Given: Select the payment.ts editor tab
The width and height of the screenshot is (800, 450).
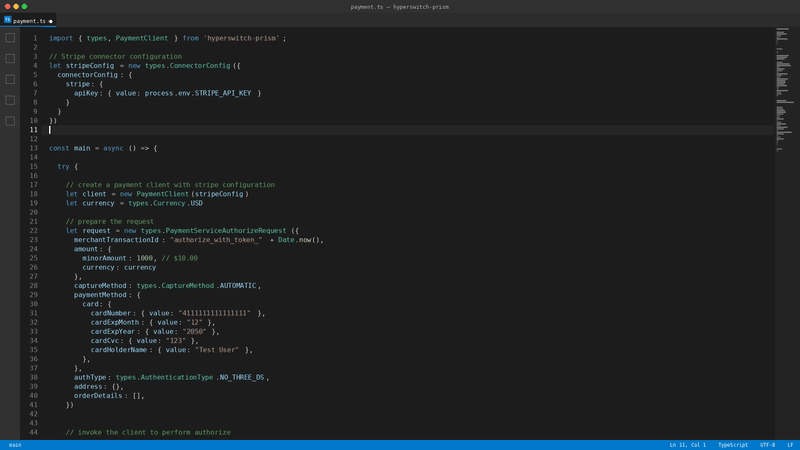Looking at the screenshot, I should (x=29, y=21).
